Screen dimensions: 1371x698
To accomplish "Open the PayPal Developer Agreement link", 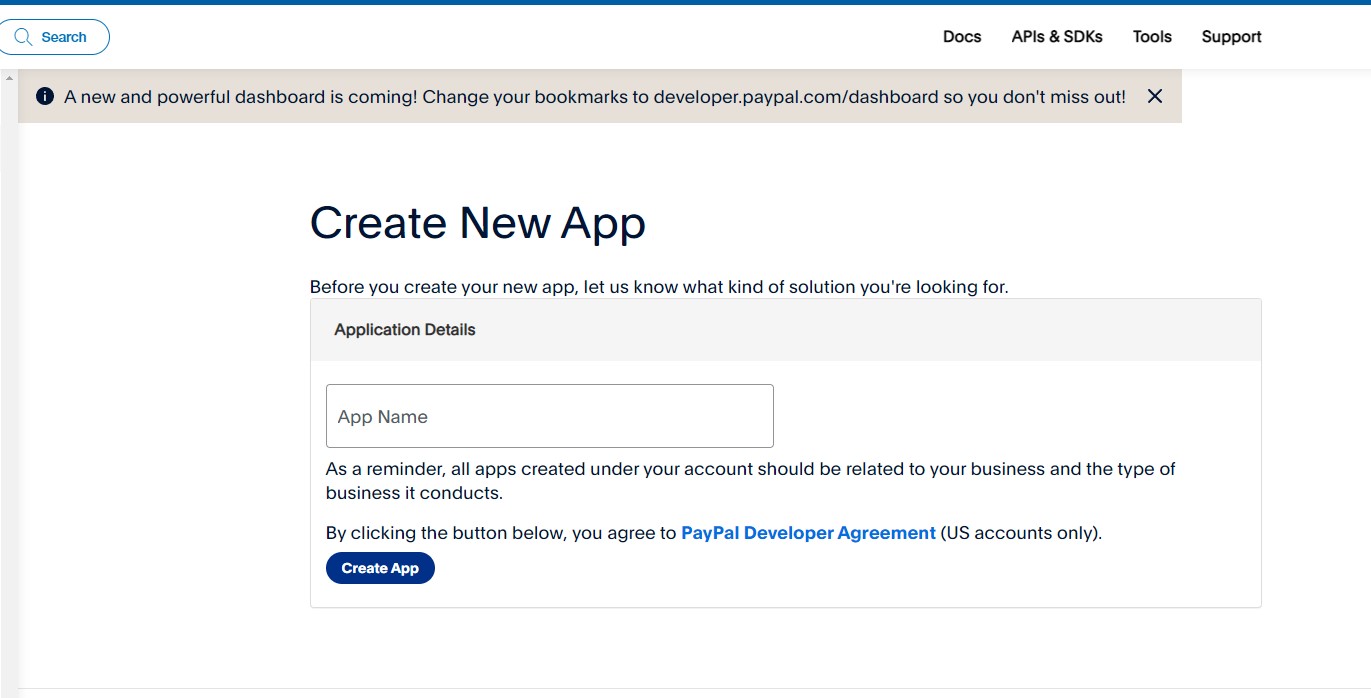I will (808, 533).
